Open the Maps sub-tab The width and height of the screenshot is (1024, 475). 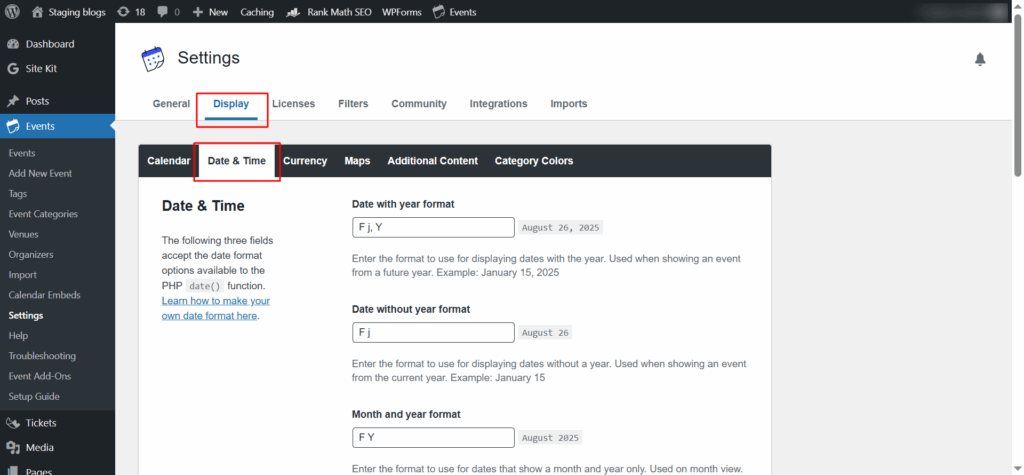357,161
